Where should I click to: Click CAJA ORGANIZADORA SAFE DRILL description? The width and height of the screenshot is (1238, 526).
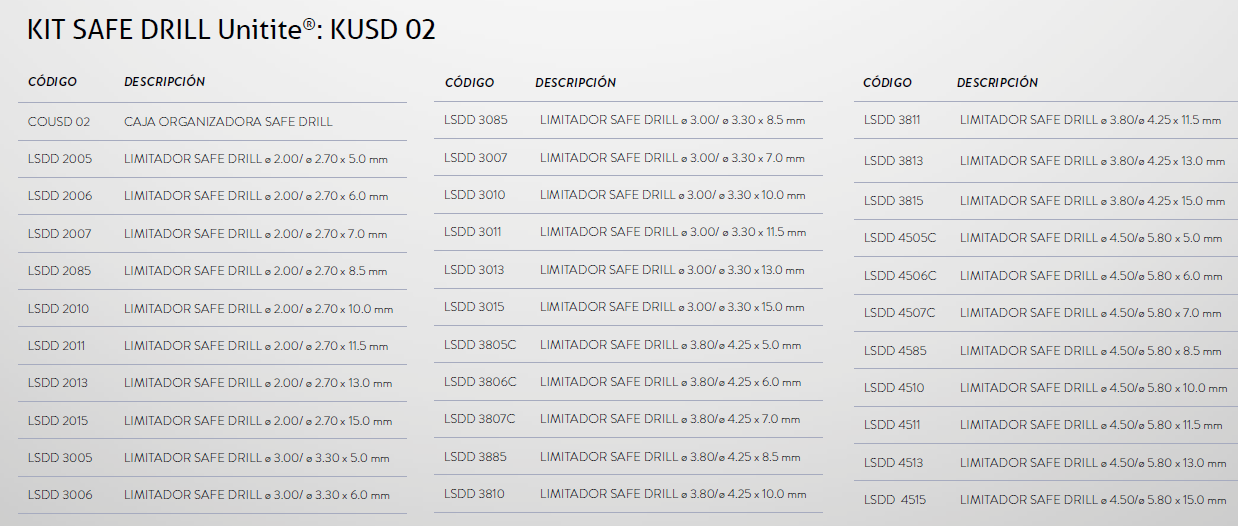click(x=228, y=122)
